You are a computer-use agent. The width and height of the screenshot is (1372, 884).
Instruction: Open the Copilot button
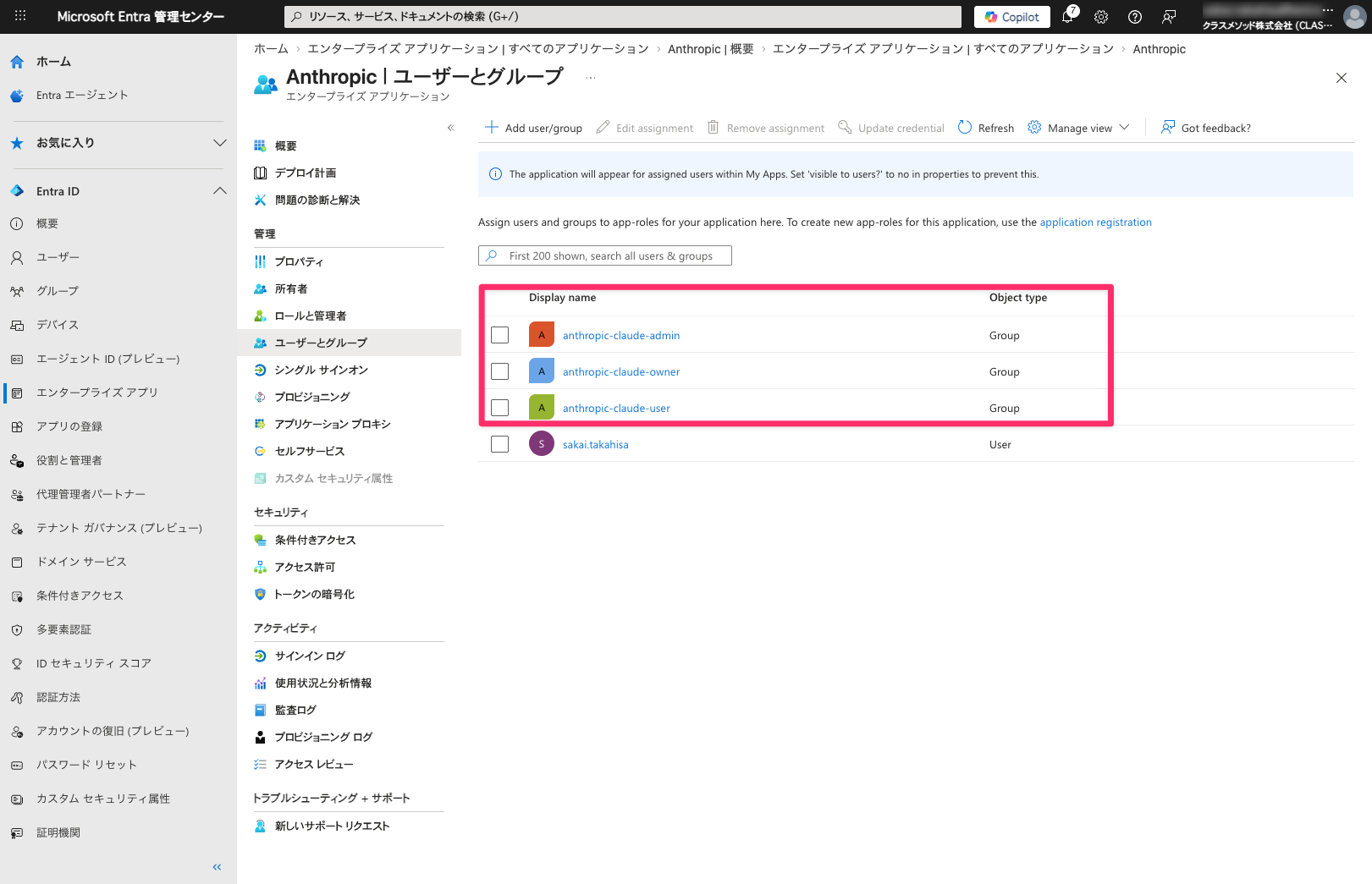(x=1011, y=17)
